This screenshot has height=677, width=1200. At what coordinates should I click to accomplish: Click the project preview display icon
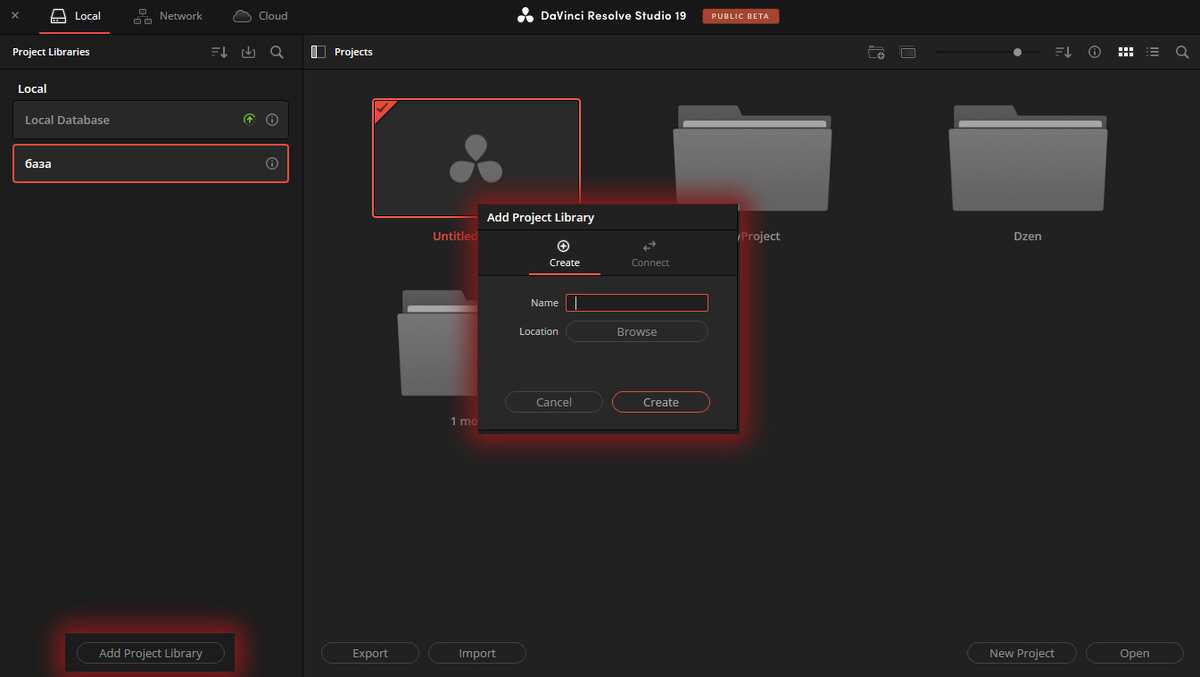click(908, 52)
